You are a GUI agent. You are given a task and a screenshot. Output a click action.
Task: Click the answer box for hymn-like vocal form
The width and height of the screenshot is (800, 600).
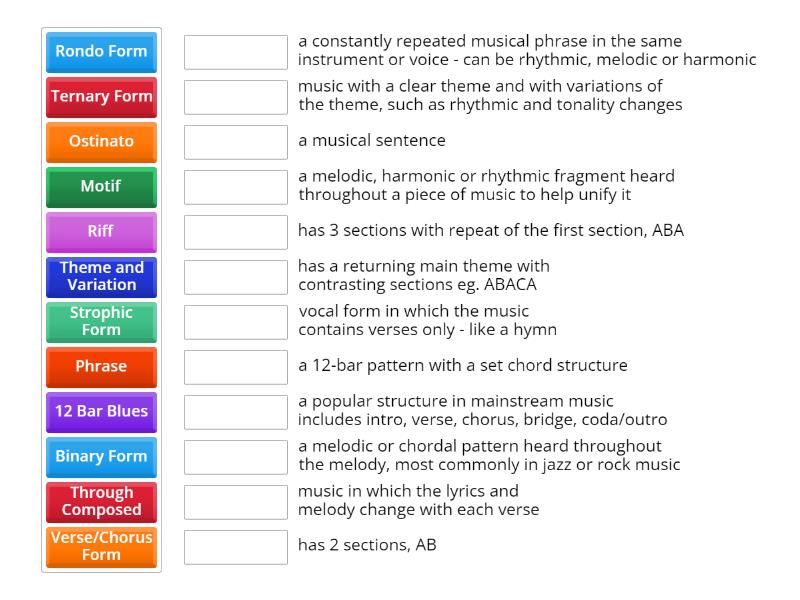pyautogui.click(x=236, y=322)
